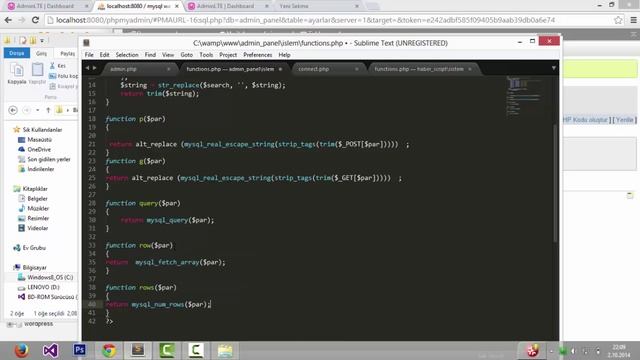
Task: Open Sublime Text from the taskbar
Action: (138, 350)
